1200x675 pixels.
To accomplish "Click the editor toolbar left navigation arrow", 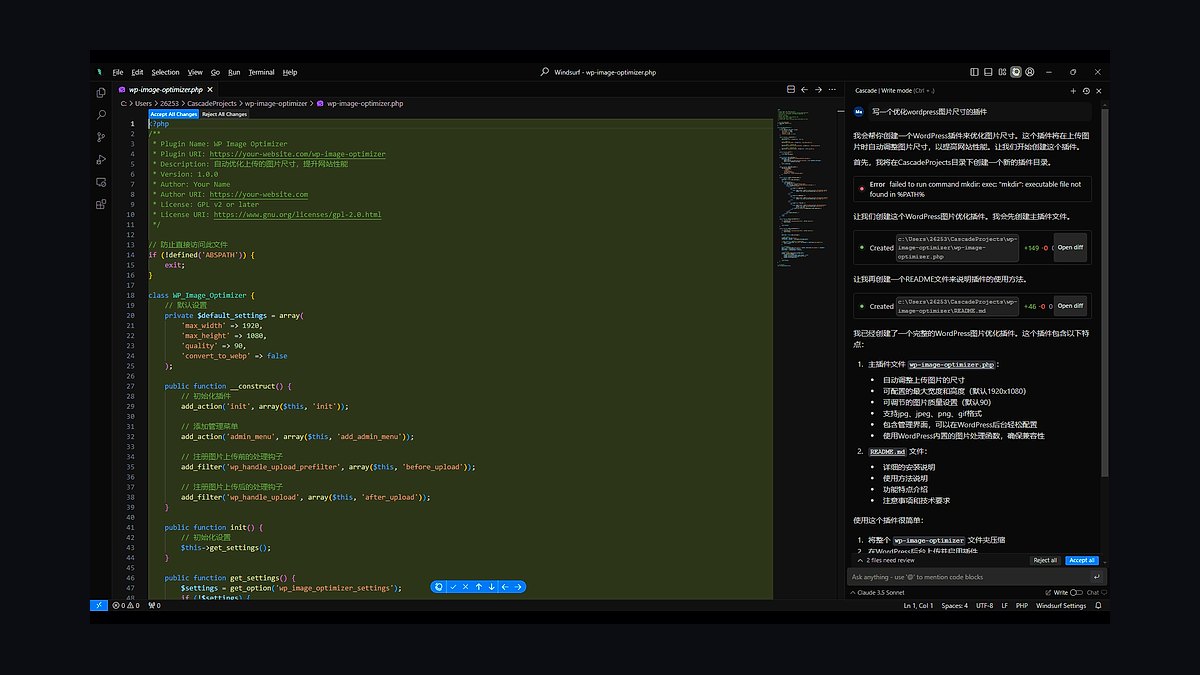I will [x=804, y=89].
